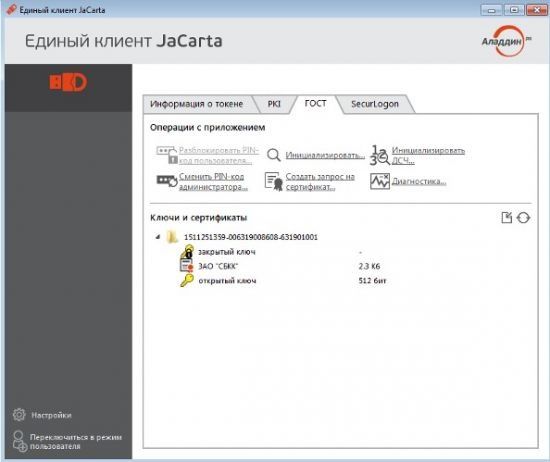The image size is (550, 462).
Task: Select the container folder icon
Action: coord(172,237)
